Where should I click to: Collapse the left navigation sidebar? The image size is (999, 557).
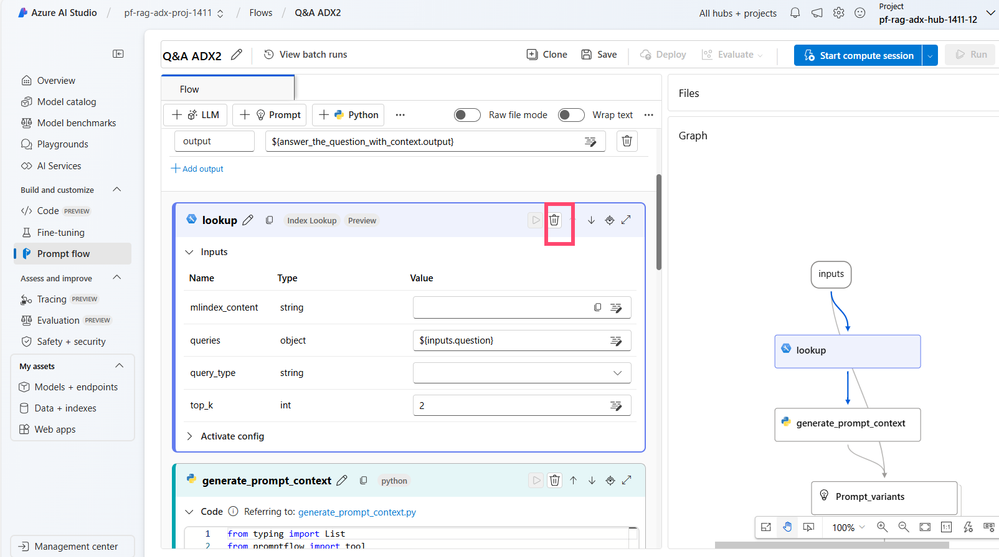tap(119, 54)
